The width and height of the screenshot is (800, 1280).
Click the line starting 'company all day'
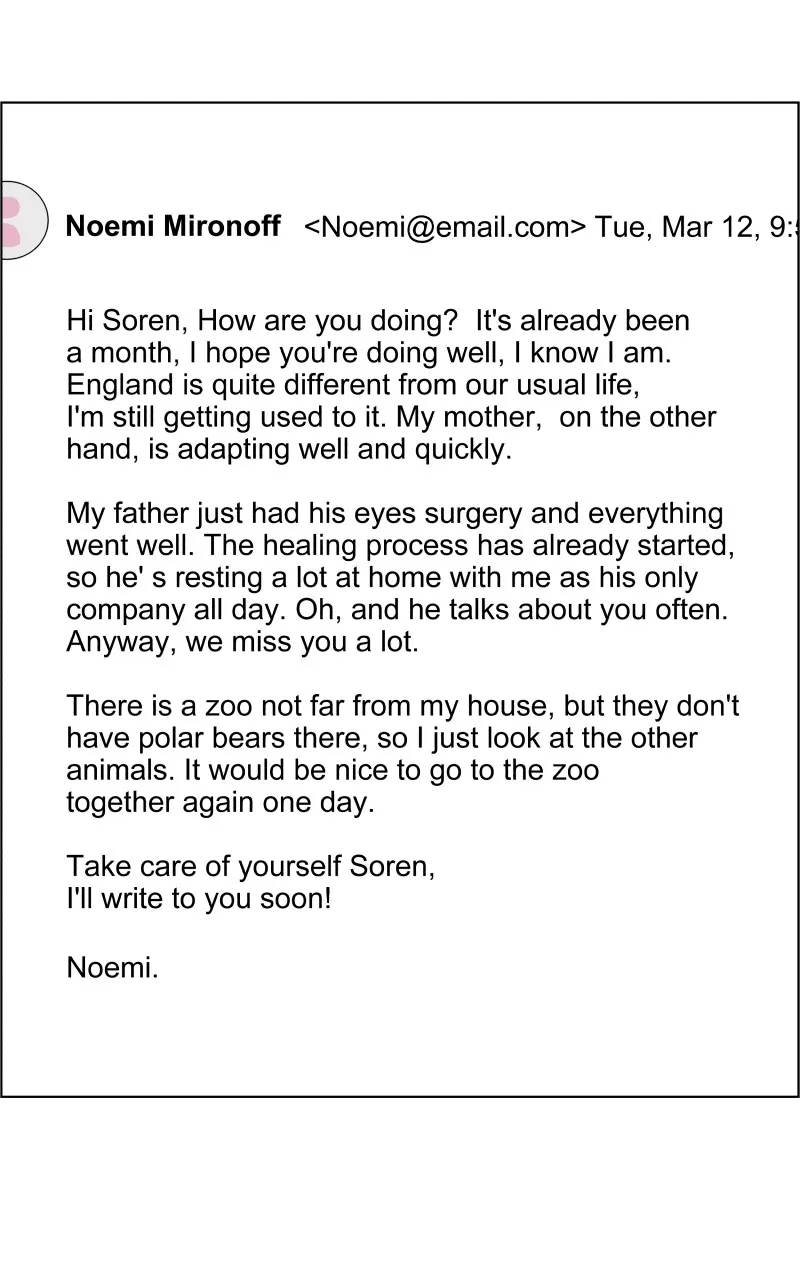click(x=397, y=610)
